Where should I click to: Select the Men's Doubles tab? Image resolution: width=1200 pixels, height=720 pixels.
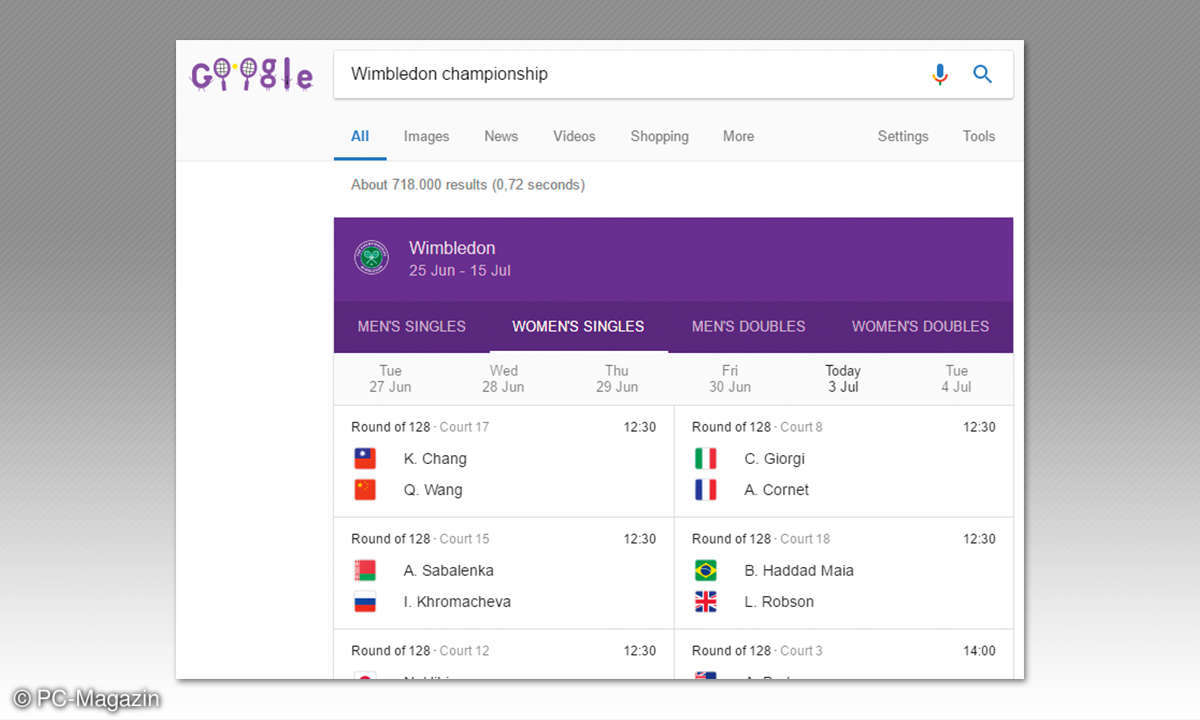[x=748, y=326]
